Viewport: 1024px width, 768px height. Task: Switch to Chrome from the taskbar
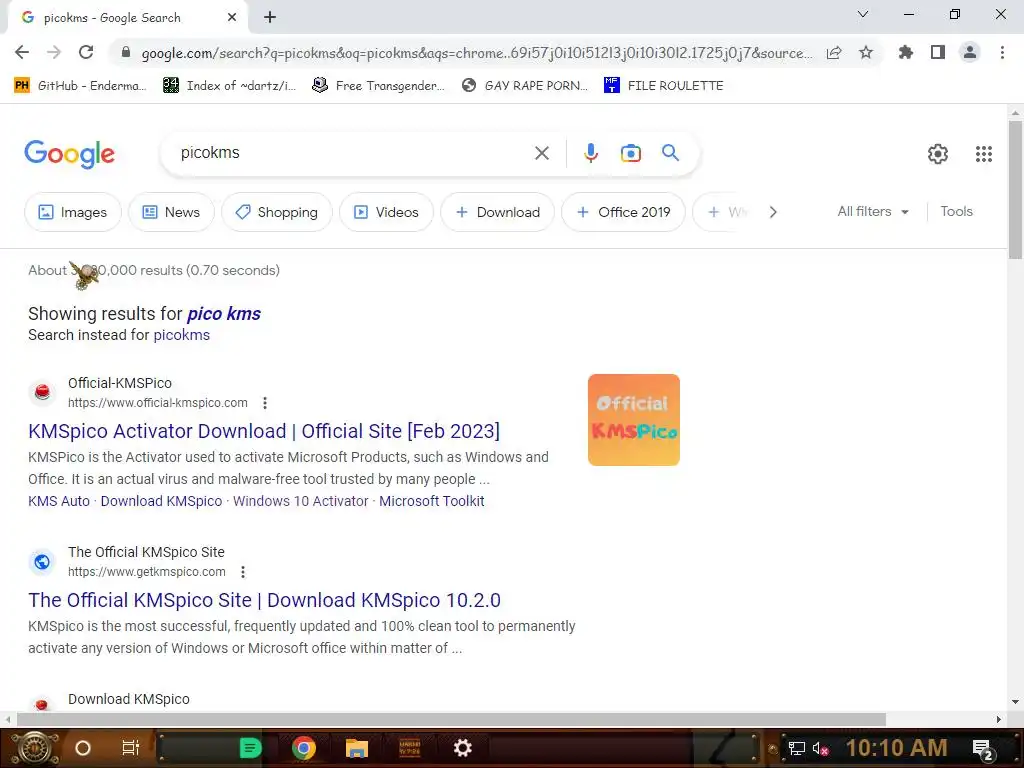[304, 748]
